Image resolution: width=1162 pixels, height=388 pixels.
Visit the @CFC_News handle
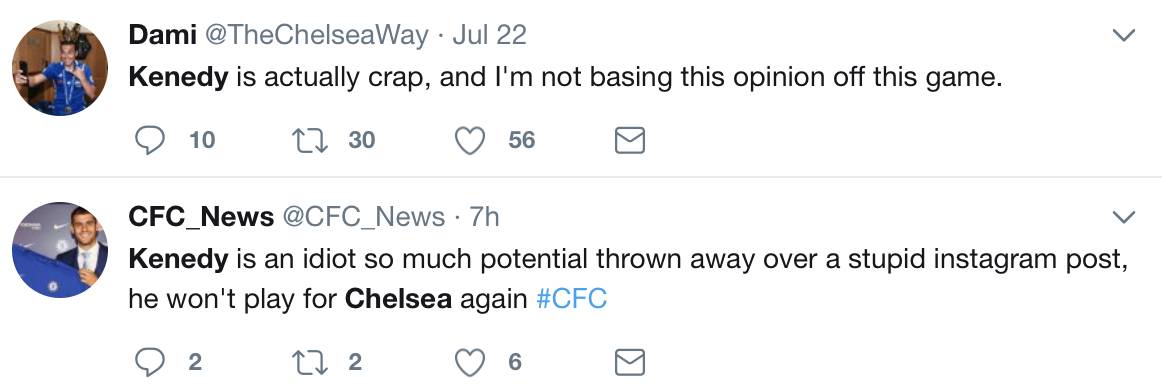point(363,217)
